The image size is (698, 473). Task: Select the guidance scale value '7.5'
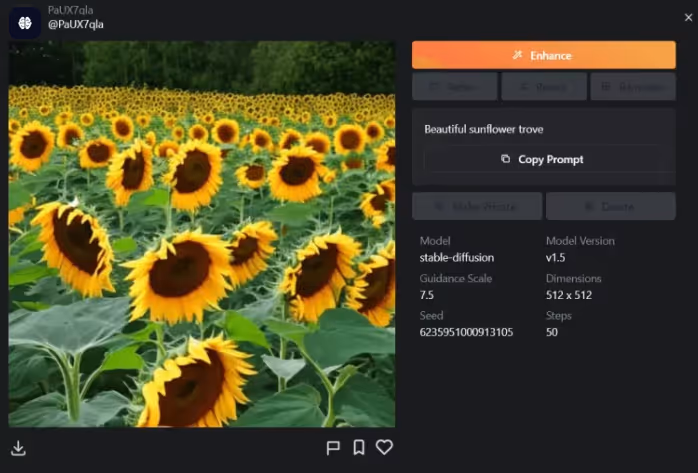(426, 295)
